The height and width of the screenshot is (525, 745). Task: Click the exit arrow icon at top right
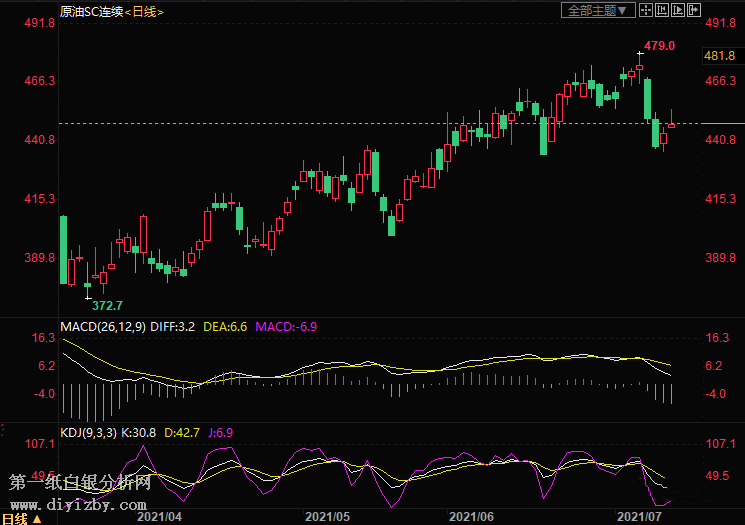coord(693,11)
